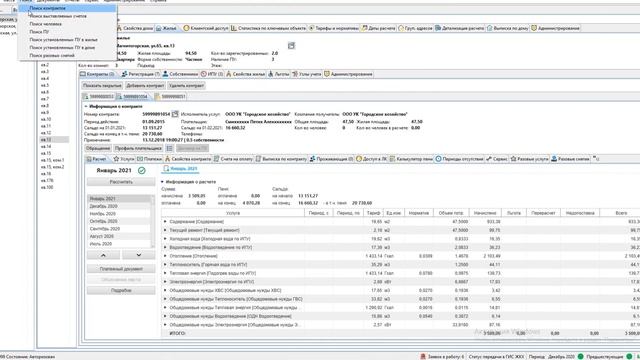Click 'Удалить контракт' button
The image size is (640, 360).
[186, 86]
